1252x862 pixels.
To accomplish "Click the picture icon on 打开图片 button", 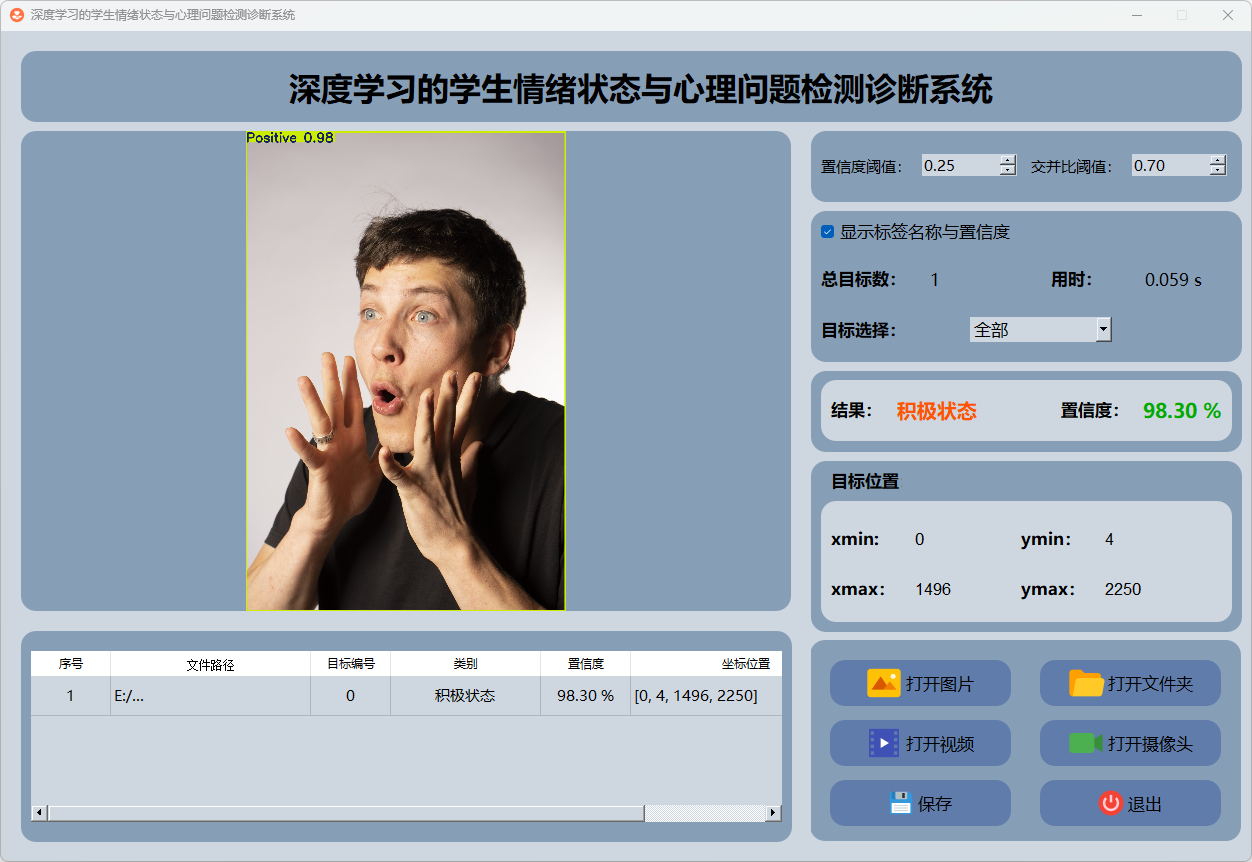I will pos(883,683).
